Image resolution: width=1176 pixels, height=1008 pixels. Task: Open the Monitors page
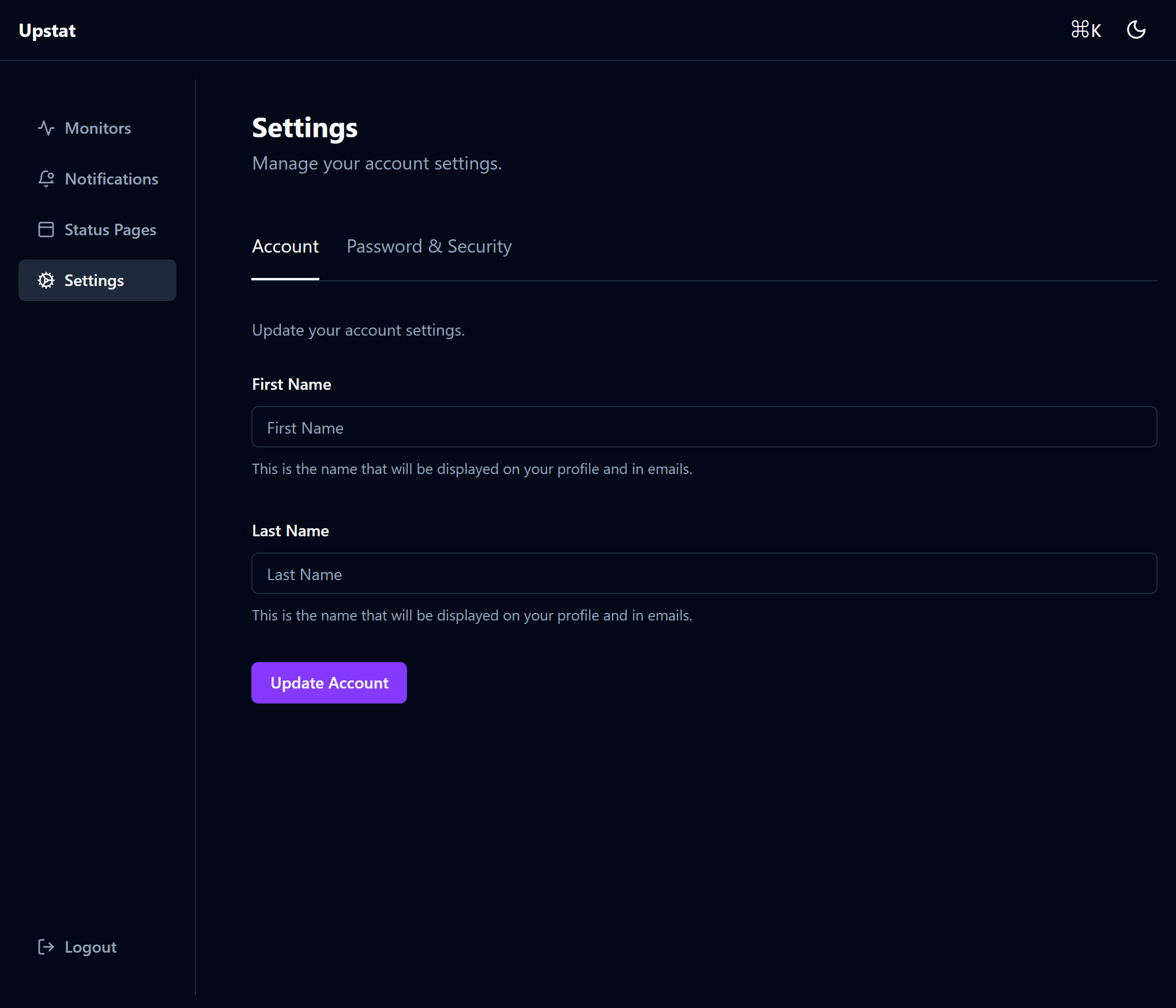click(98, 128)
